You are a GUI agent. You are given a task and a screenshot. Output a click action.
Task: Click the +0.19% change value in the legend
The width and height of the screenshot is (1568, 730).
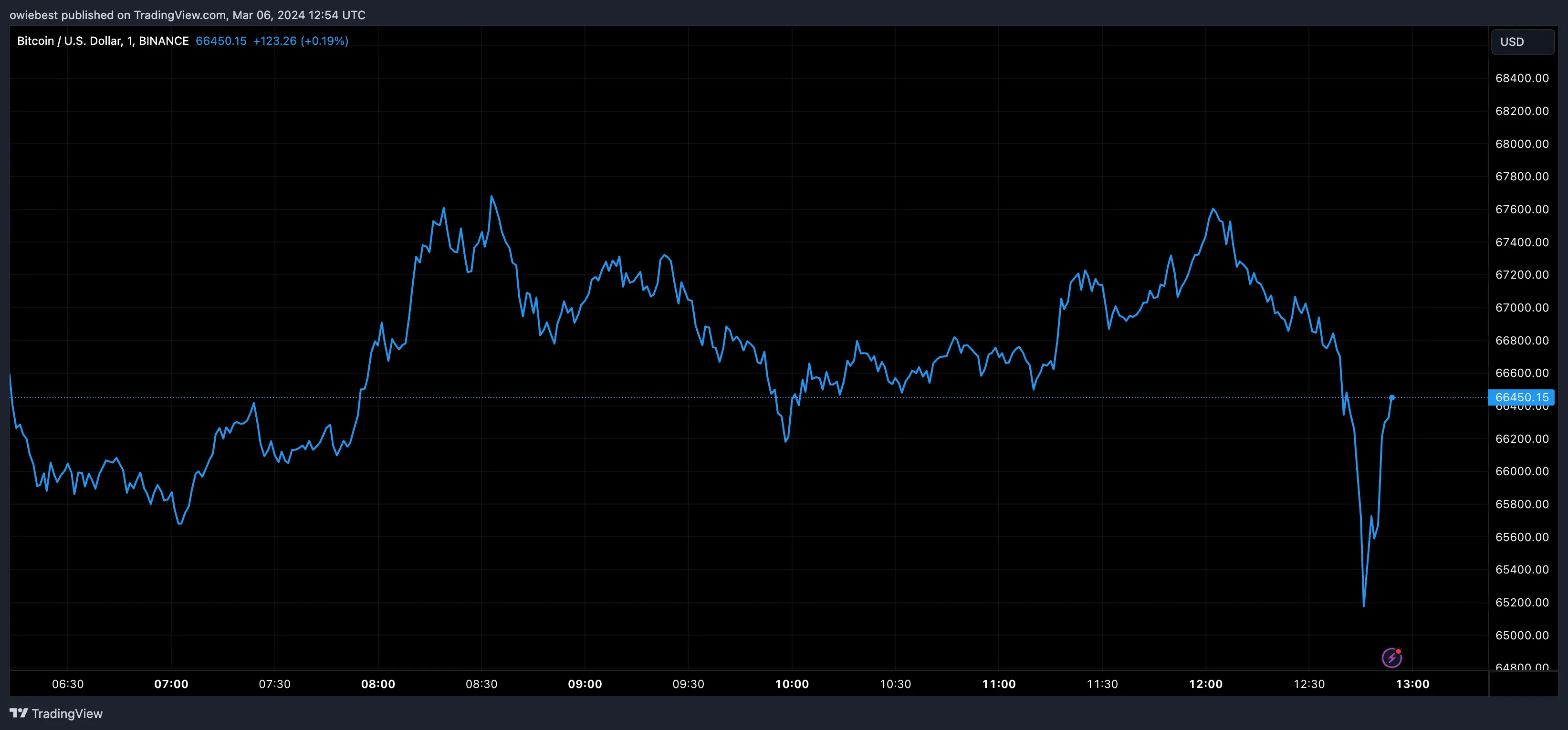pos(326,41)
